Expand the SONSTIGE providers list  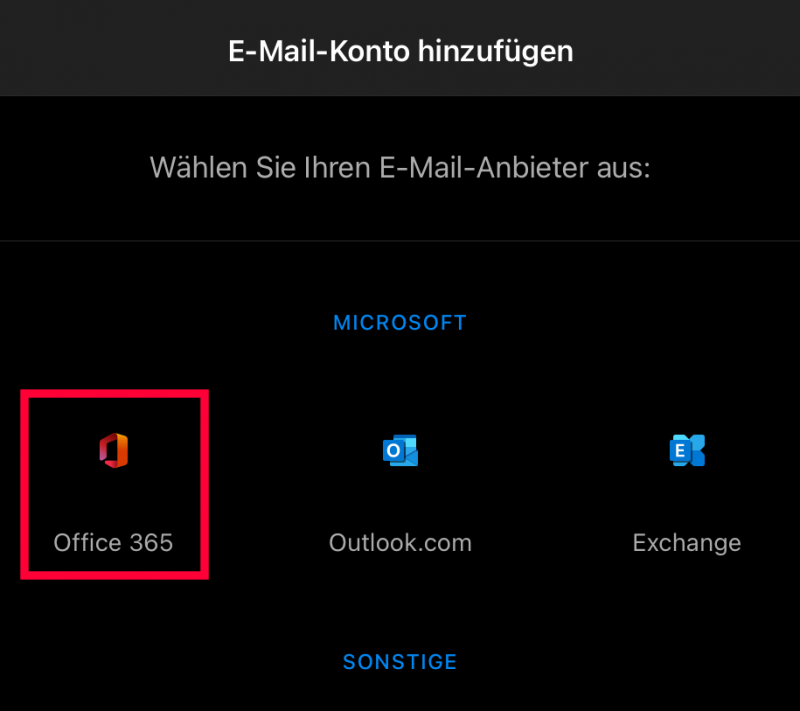tap(400, 661)
